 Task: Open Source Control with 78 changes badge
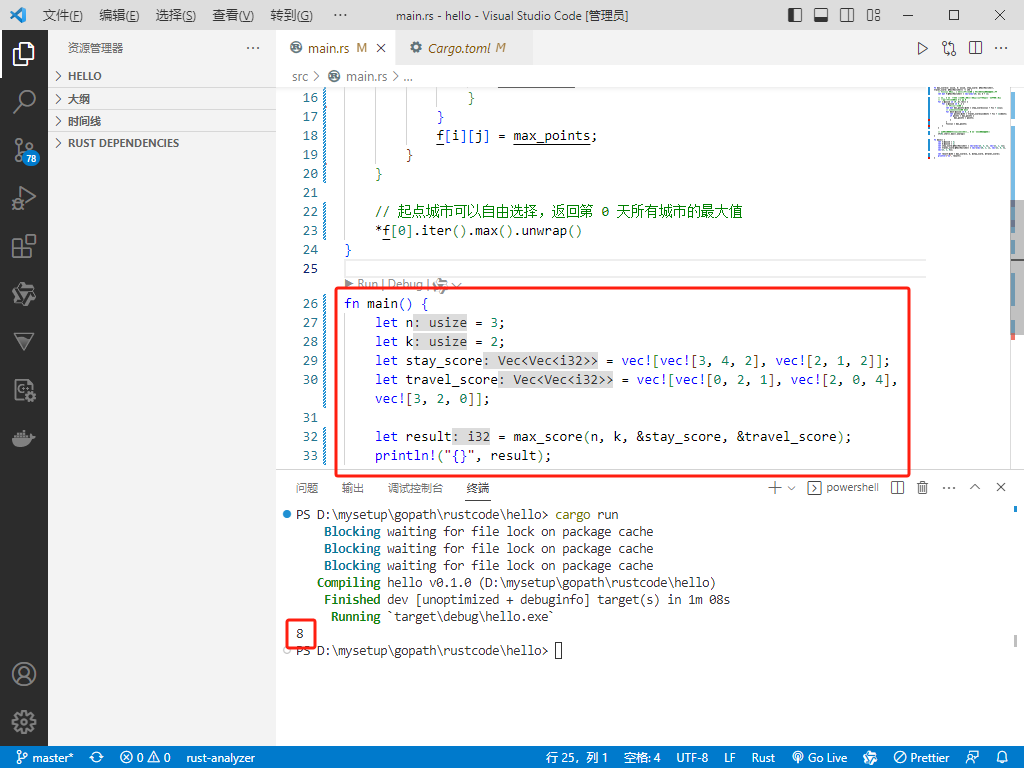point(25,151)
